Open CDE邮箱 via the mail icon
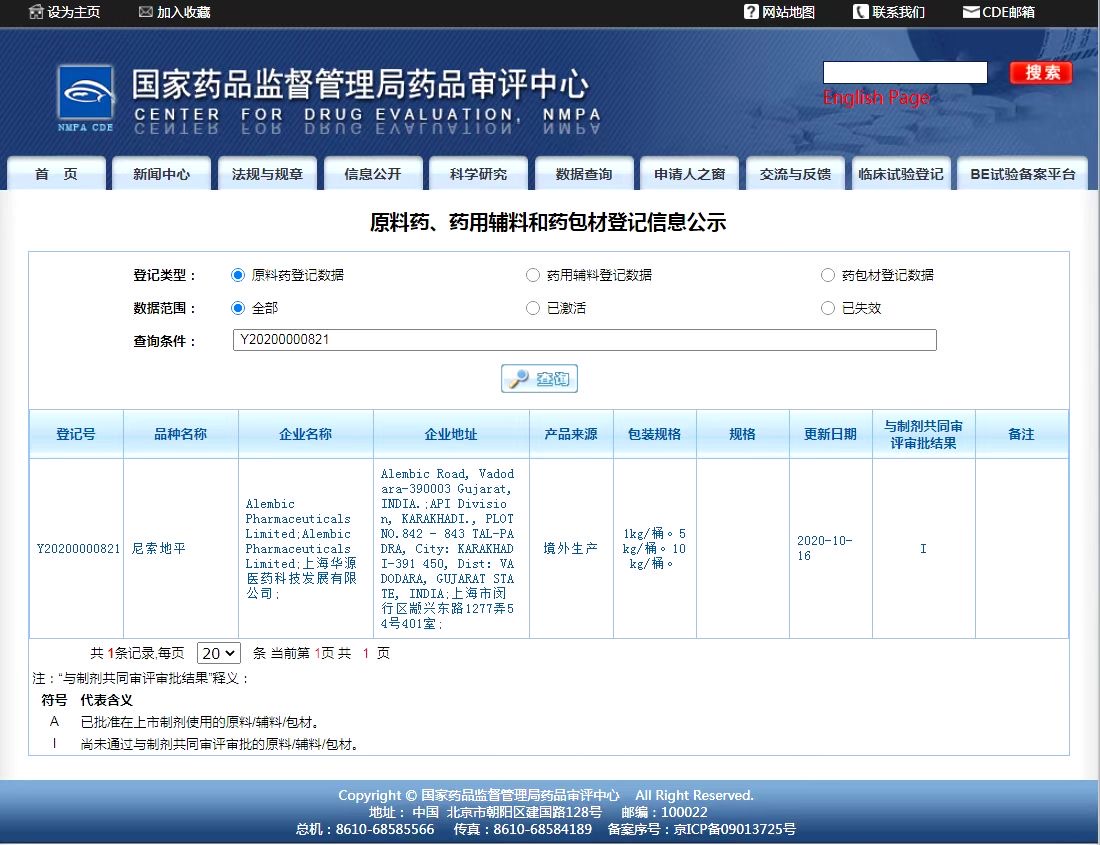Image resolution: width=1100 pixels, height=845 pixels. [969, 12]
